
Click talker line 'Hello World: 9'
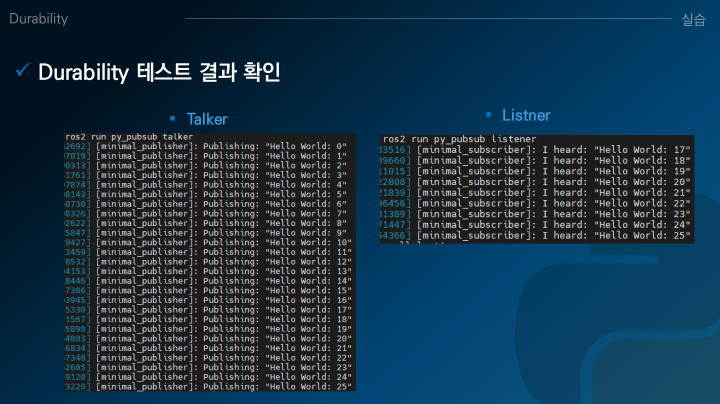(206, 233)
